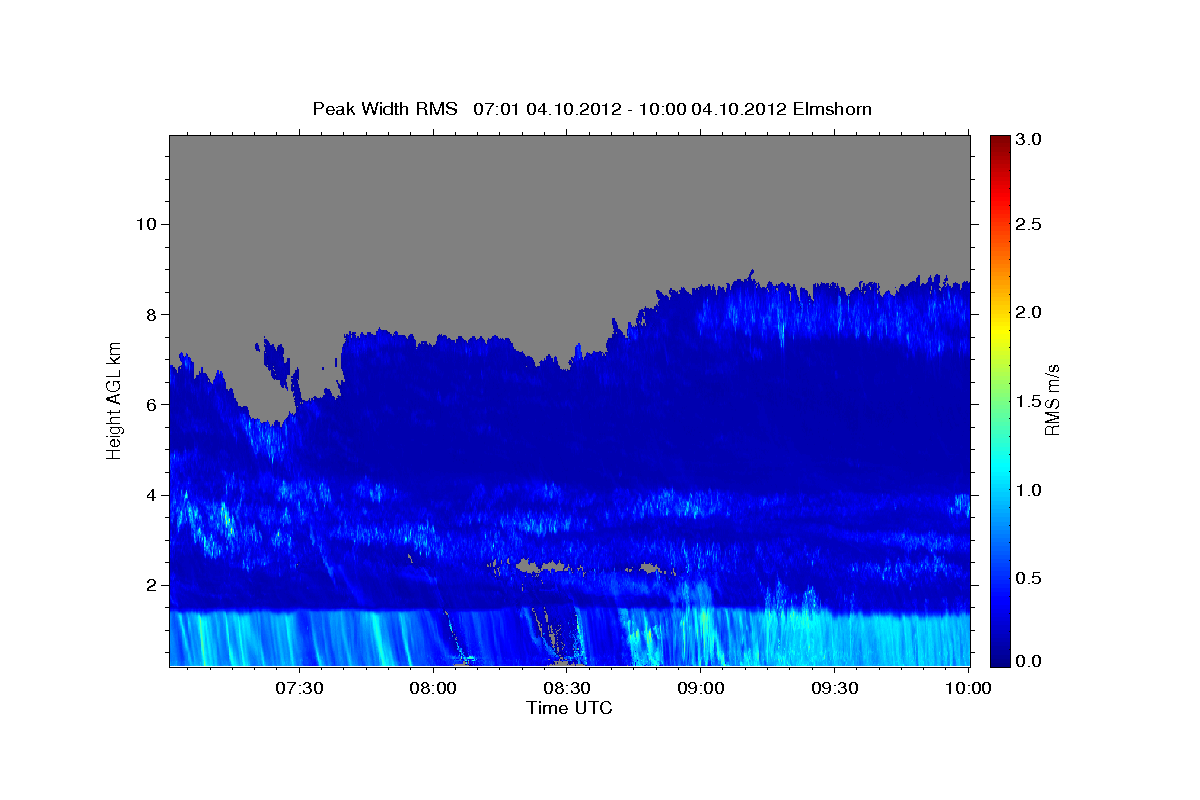Click the 'RMS m/s' colorbar label
The width and height of the screenshot is (1200, 800).
[1052, 400]
